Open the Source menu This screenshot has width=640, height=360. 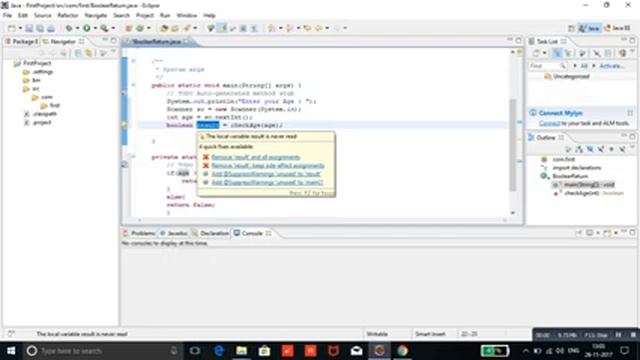click(42, 16)
